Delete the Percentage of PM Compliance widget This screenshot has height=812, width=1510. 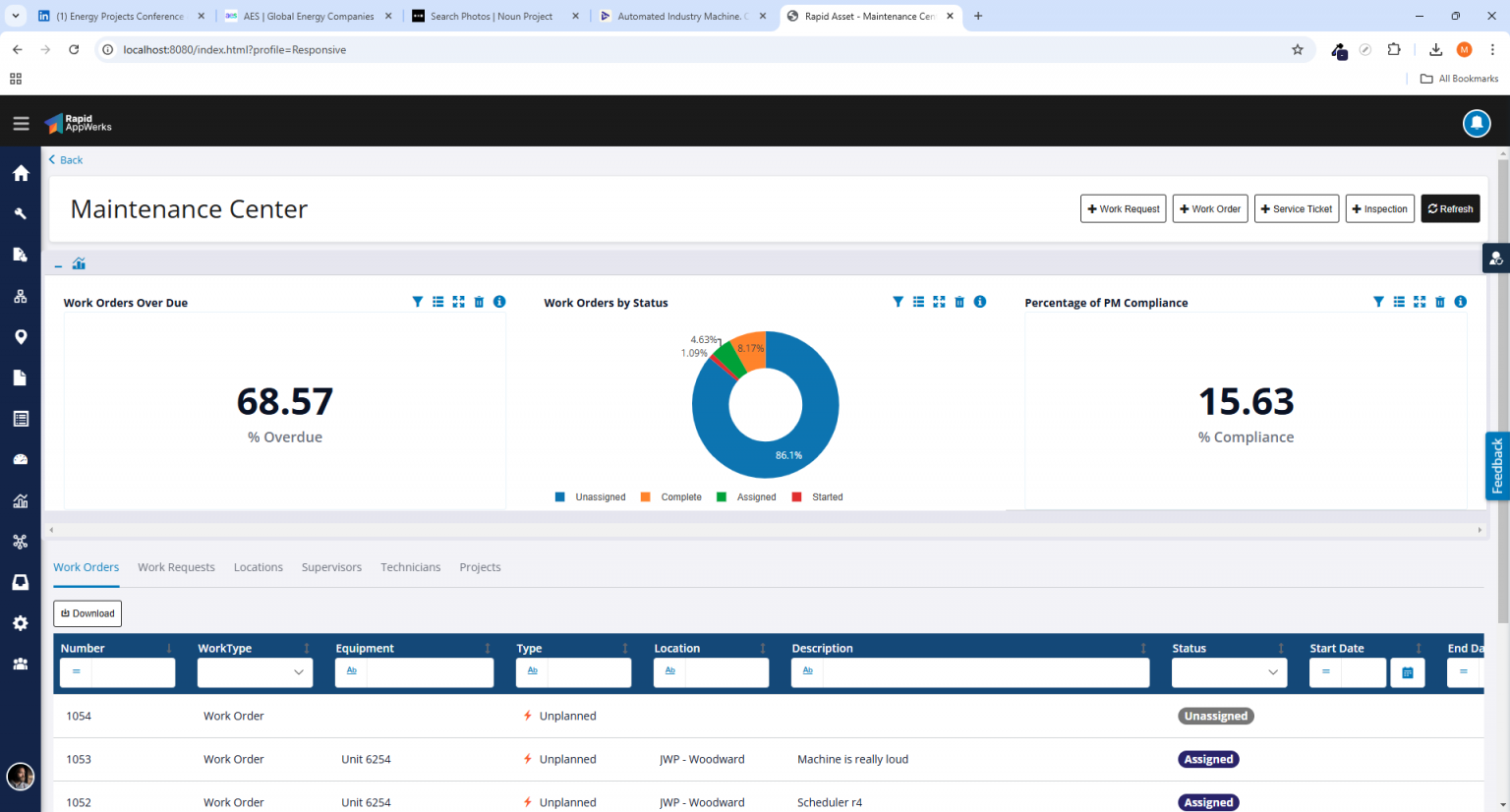click(1440, 302)
